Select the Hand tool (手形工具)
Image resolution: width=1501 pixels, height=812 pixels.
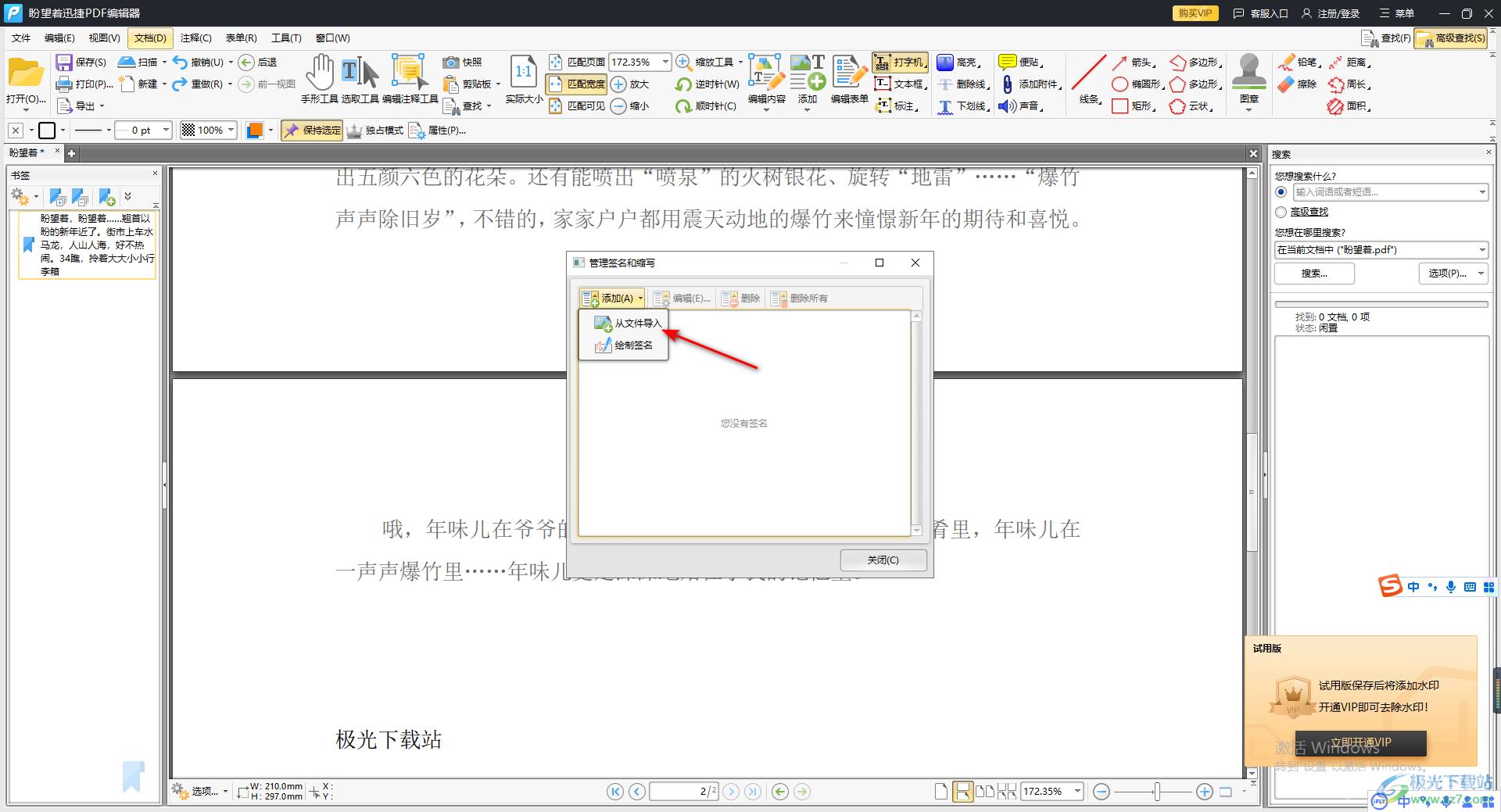pos(319,79)
